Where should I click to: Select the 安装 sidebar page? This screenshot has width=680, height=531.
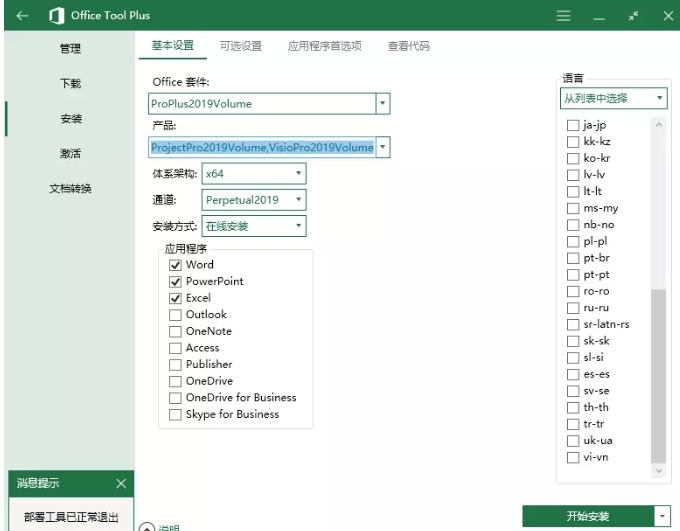(71, 118)
